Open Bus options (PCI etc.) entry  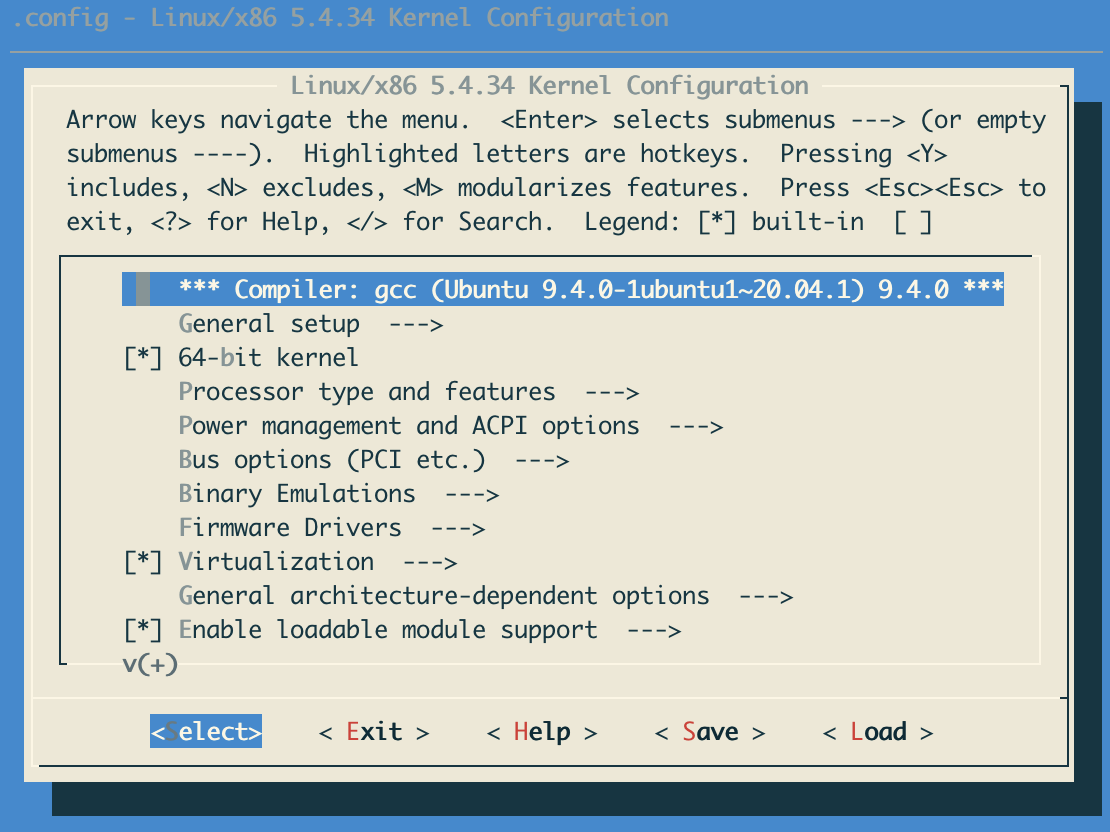332,460
